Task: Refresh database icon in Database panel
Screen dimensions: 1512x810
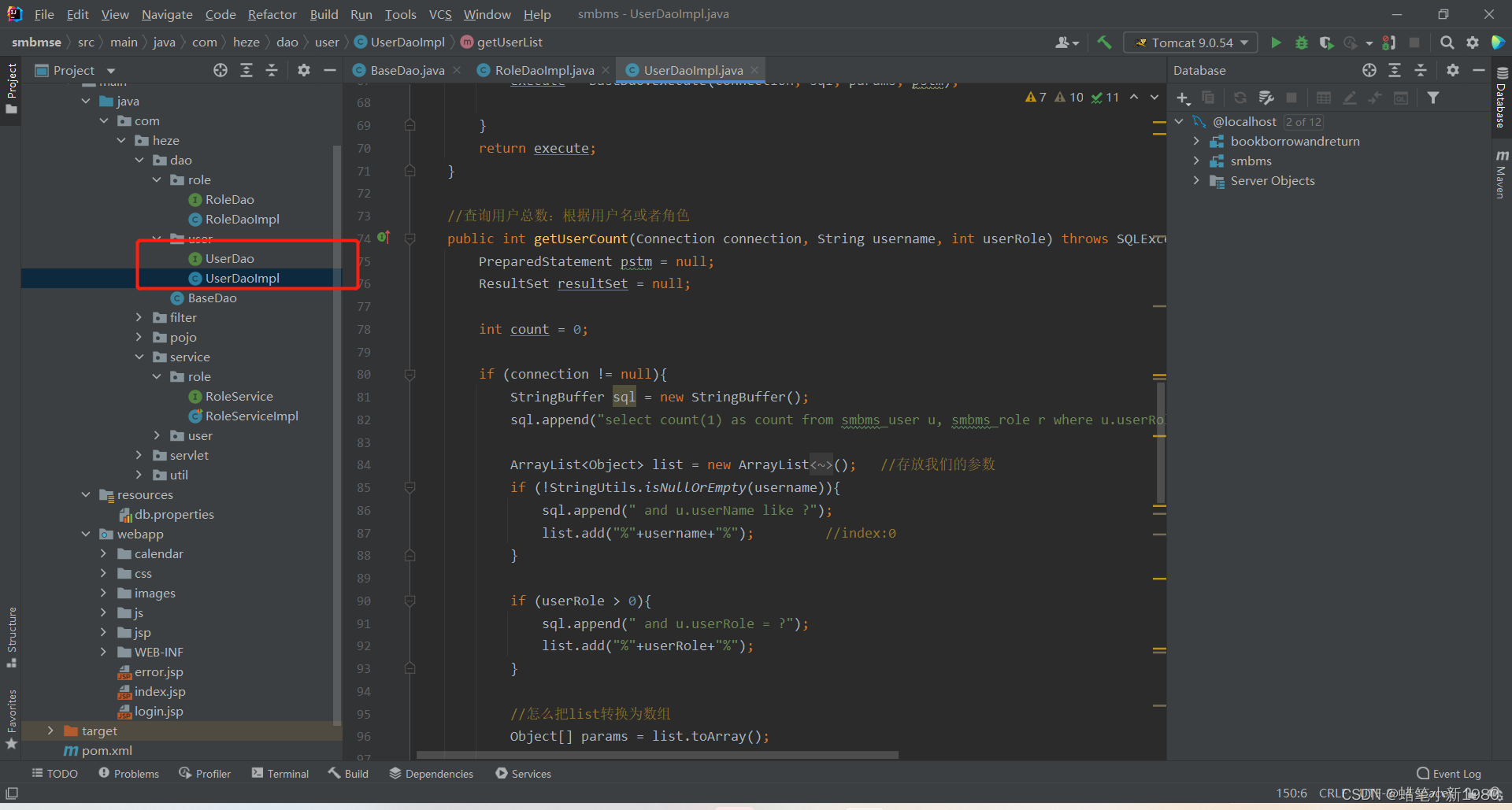Action: tap(1240, 98)
